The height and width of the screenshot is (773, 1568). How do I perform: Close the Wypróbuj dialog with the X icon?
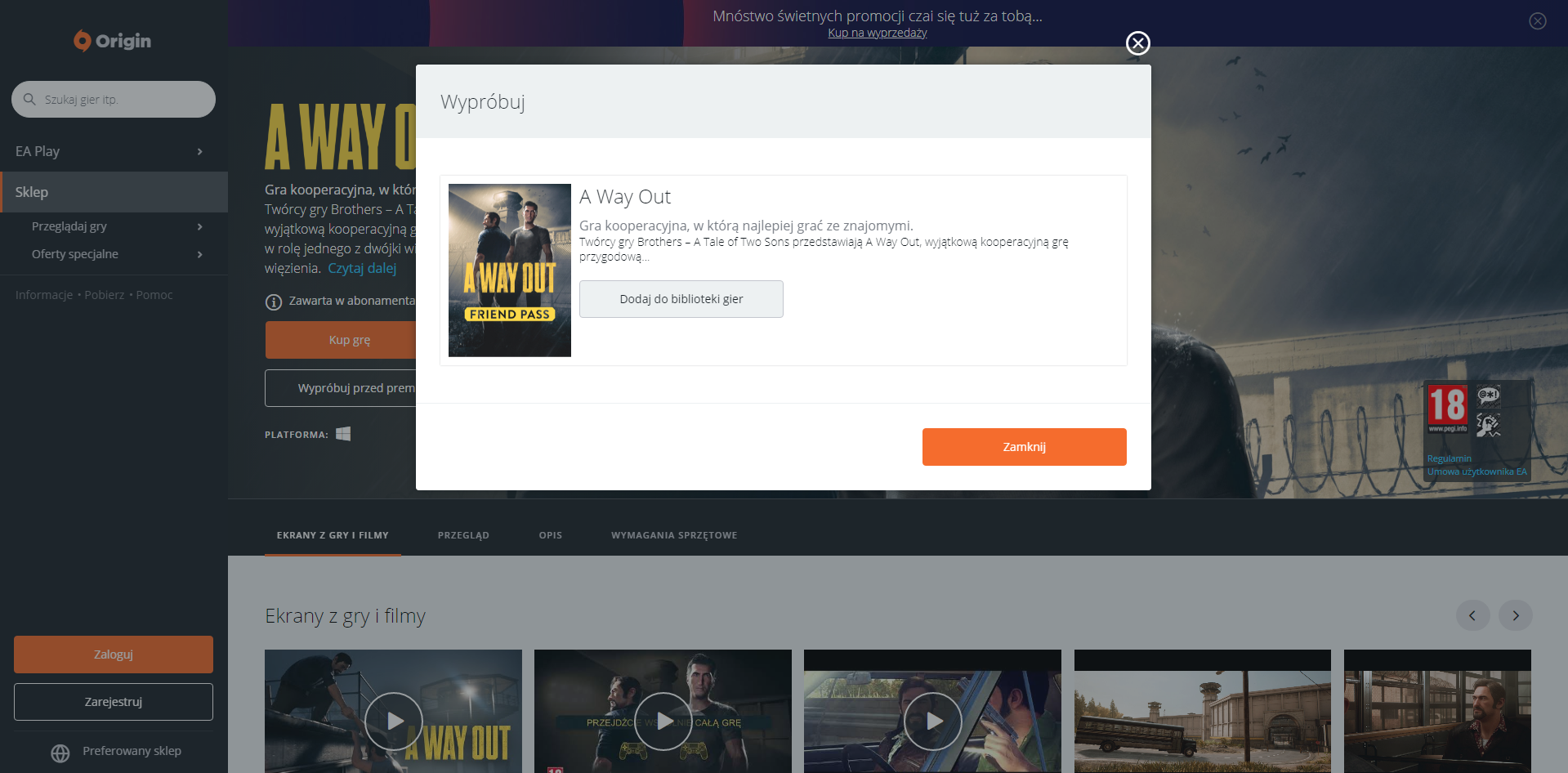pyautogui.click(x=1137, y=43)
